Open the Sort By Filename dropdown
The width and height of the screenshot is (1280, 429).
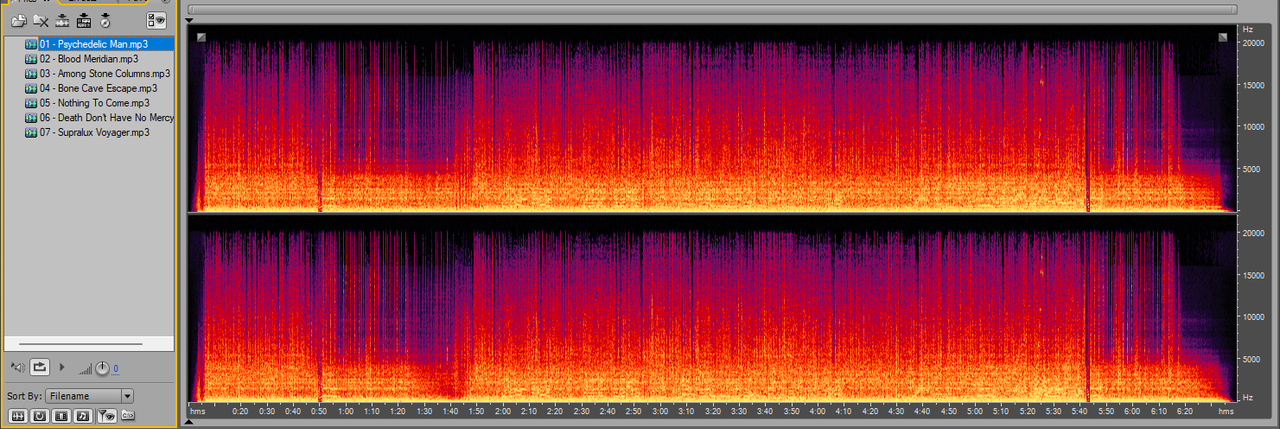(89, 396)
